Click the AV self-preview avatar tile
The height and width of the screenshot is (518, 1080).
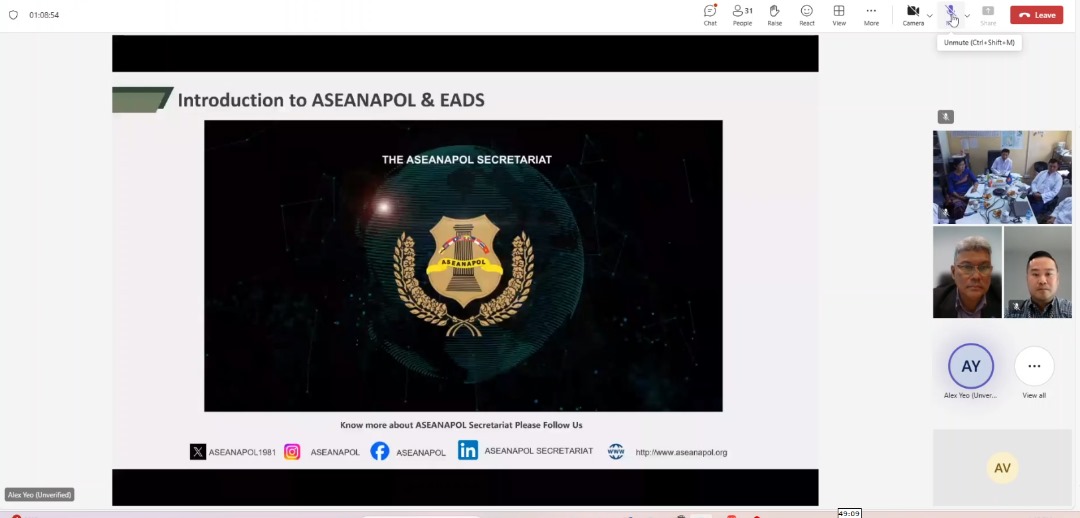1002,467
